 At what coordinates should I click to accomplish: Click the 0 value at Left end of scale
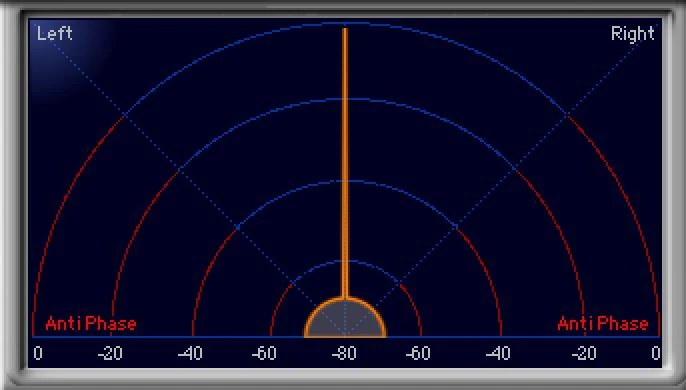[38, 353]
